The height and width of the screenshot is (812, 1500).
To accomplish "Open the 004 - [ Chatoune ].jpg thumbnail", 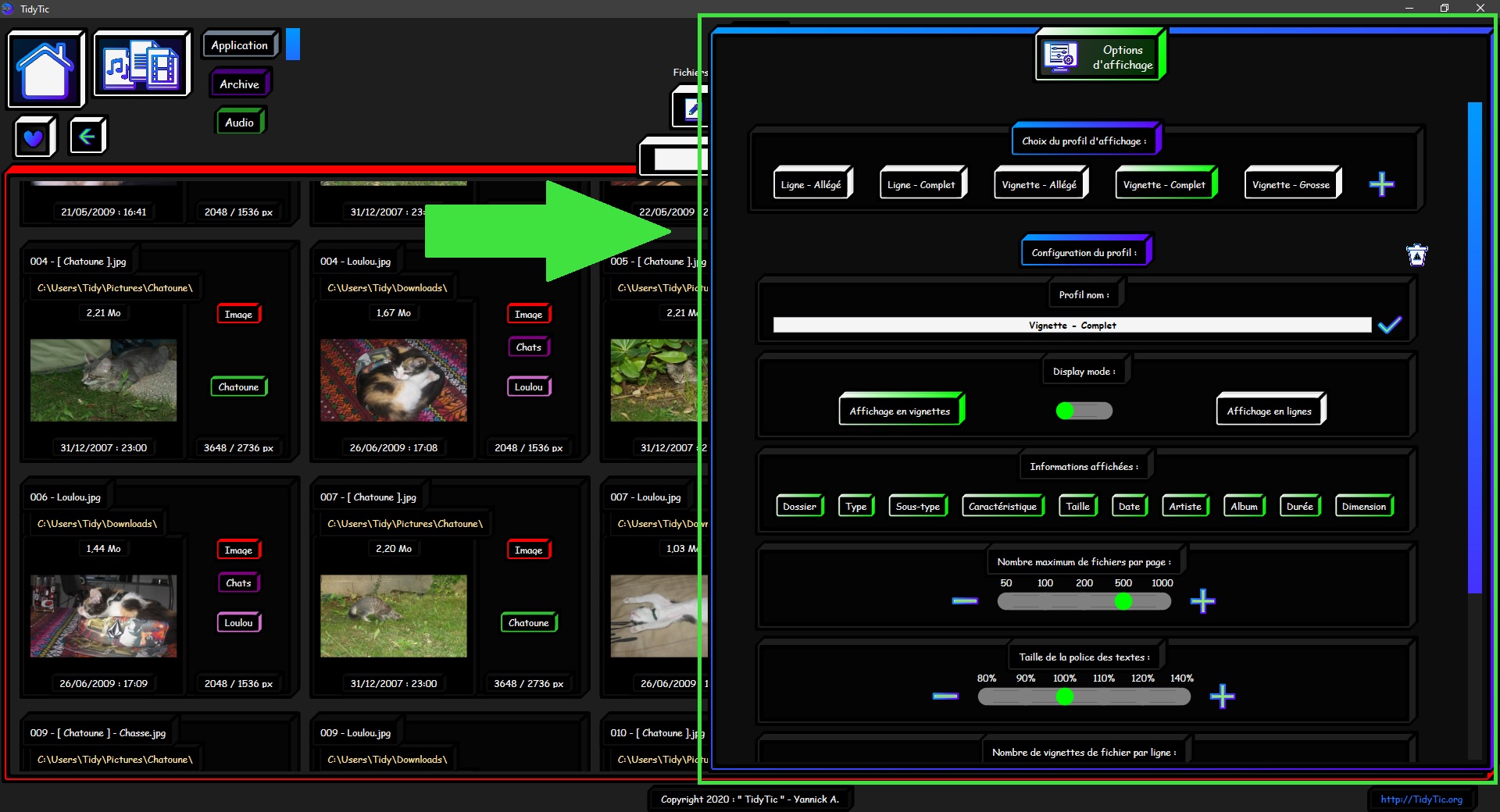I will coord(103,379).
